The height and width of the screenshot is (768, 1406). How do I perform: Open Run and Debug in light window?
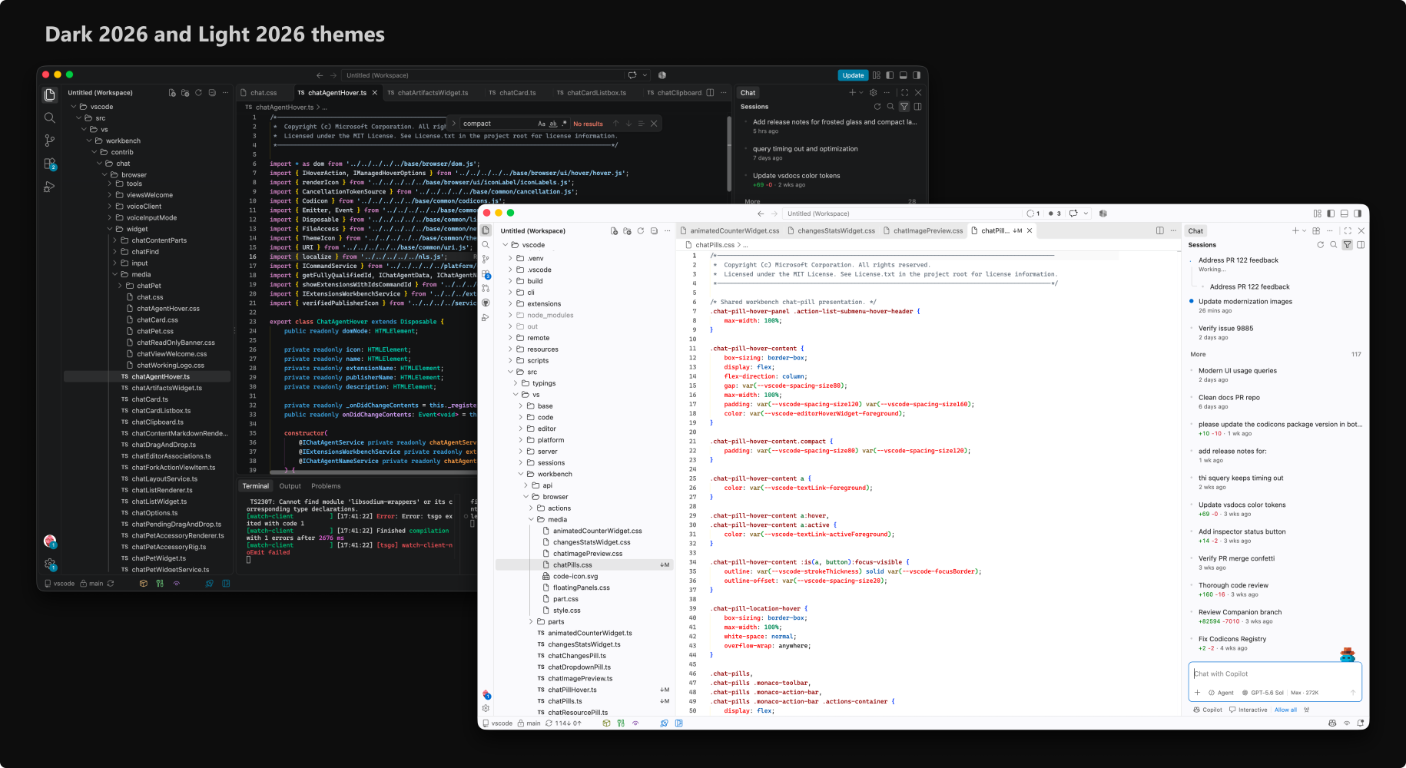coord(486,317)
